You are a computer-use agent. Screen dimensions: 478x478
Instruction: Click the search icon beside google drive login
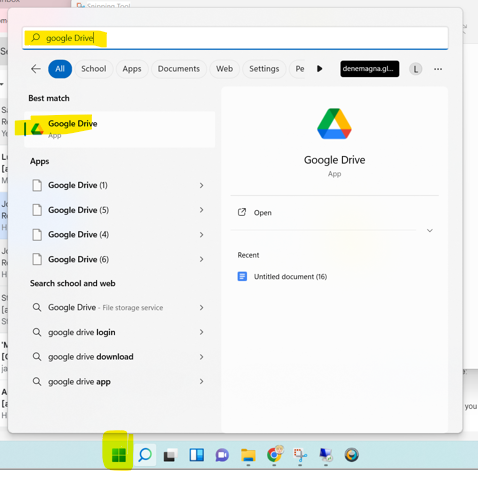(x=37, y=332)
